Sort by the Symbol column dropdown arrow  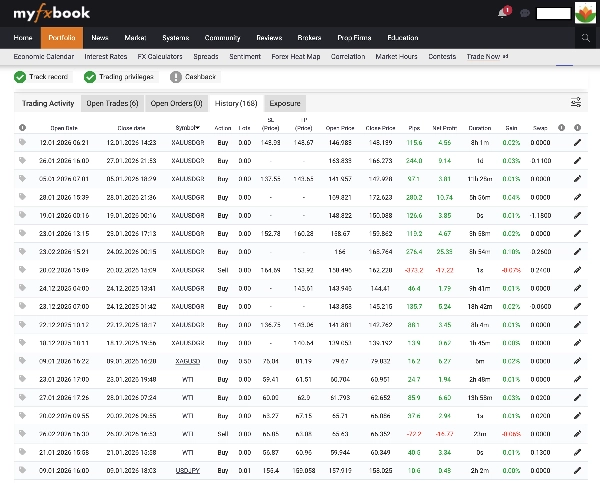tap(198, 127)
